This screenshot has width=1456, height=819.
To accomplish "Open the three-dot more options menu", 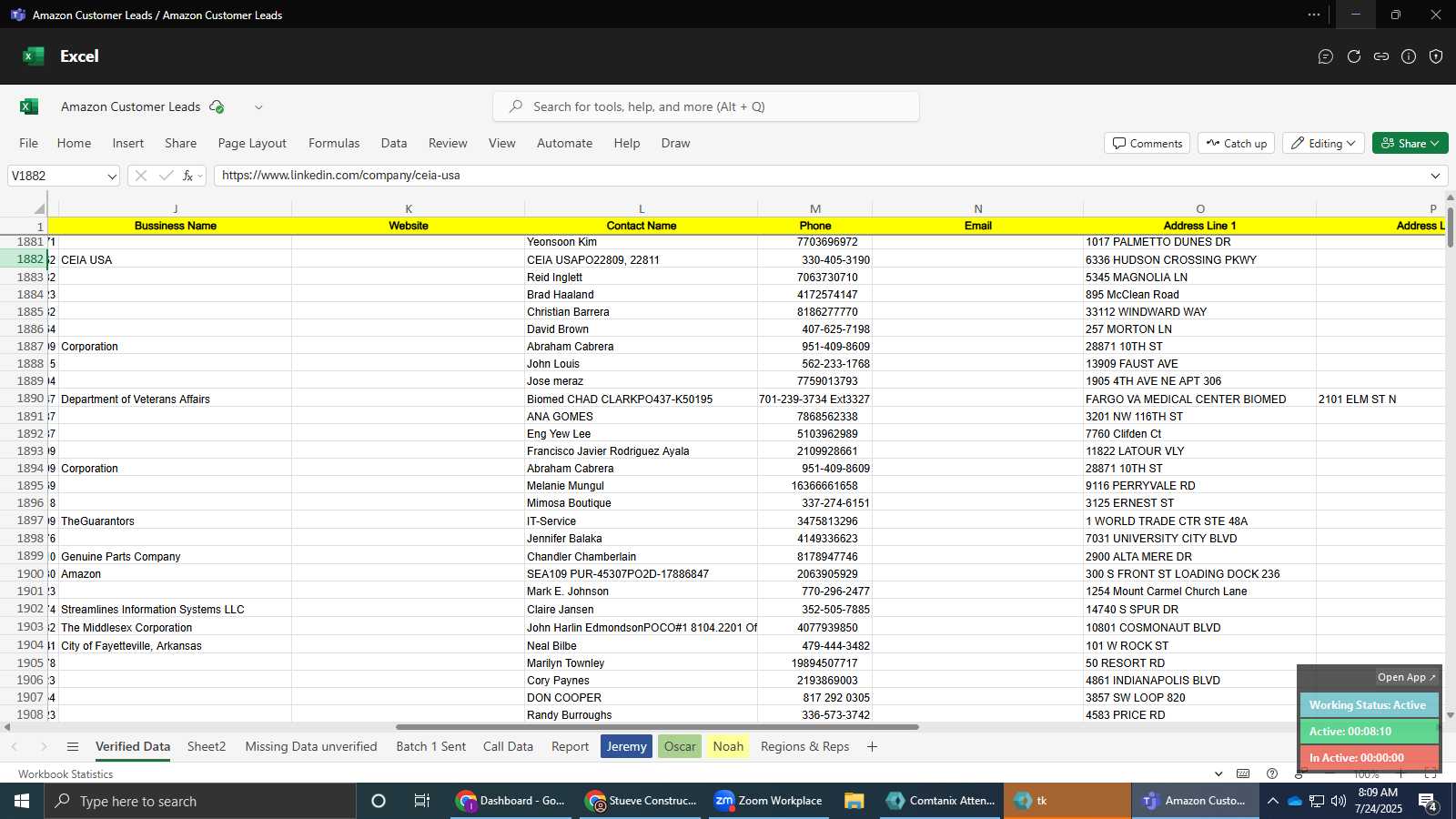I will pyautogui.click(x=1314, y=15).
